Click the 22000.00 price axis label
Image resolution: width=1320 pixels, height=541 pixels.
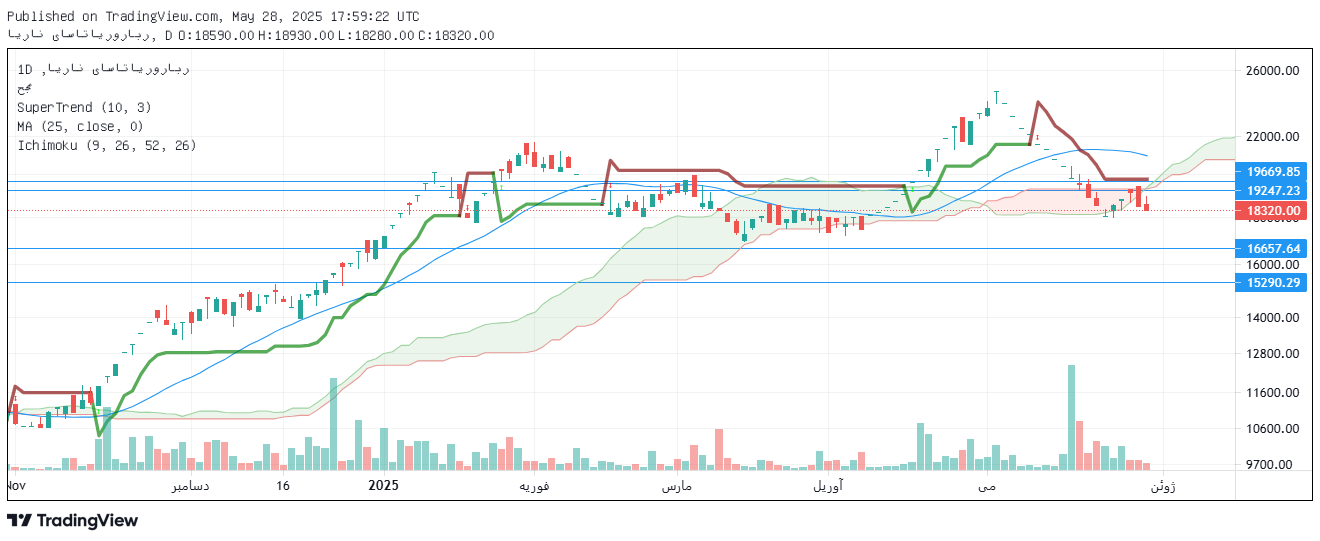tap(1272, 137)
